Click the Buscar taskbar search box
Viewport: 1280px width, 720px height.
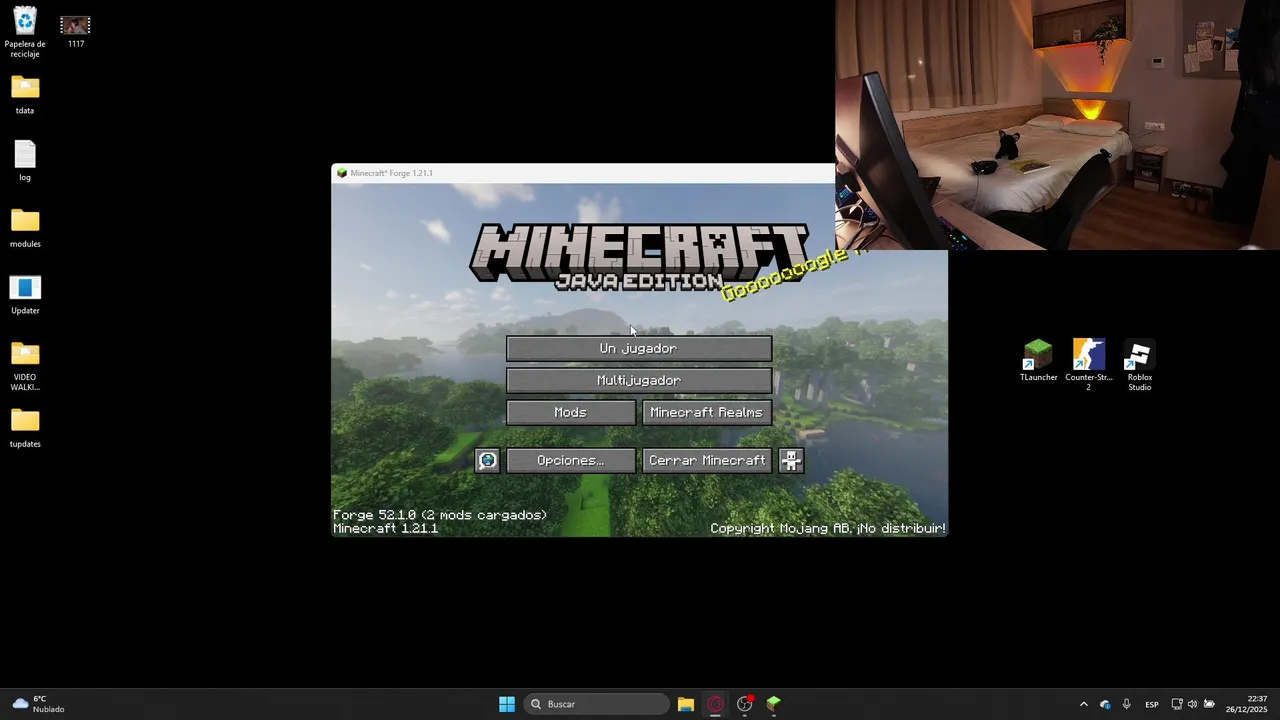[x=597, y=704]
